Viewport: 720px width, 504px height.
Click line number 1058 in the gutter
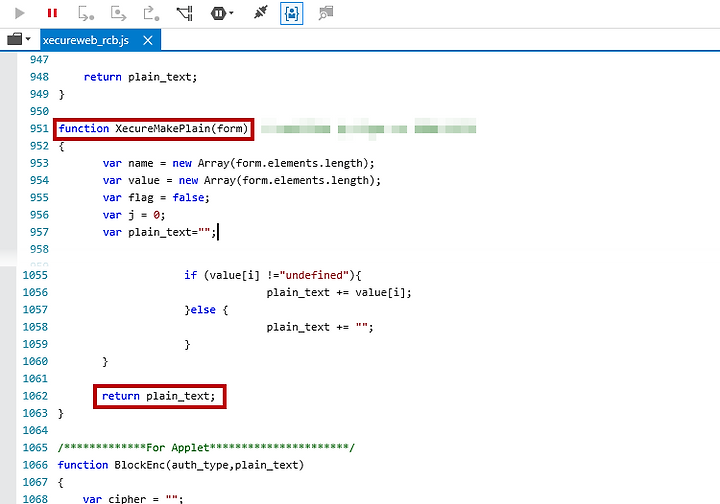coord(35,327)
